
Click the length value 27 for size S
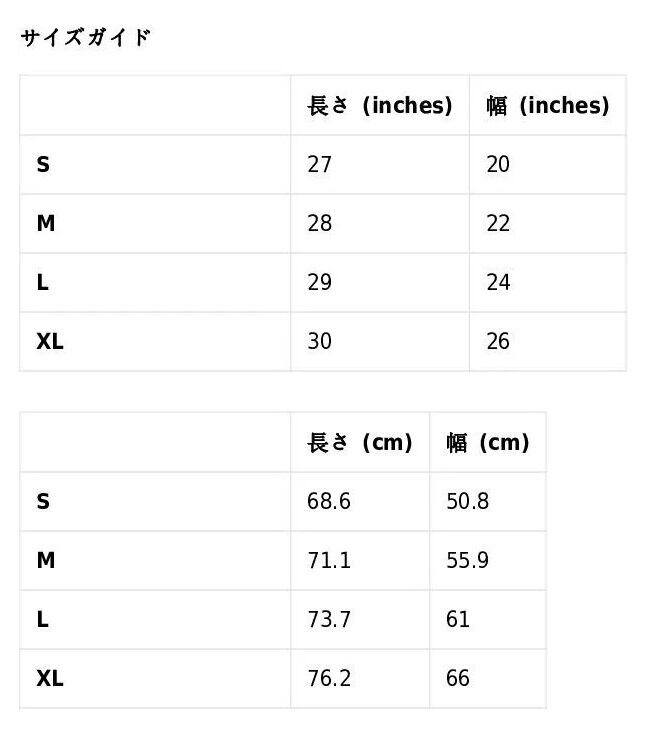point(319,165)
